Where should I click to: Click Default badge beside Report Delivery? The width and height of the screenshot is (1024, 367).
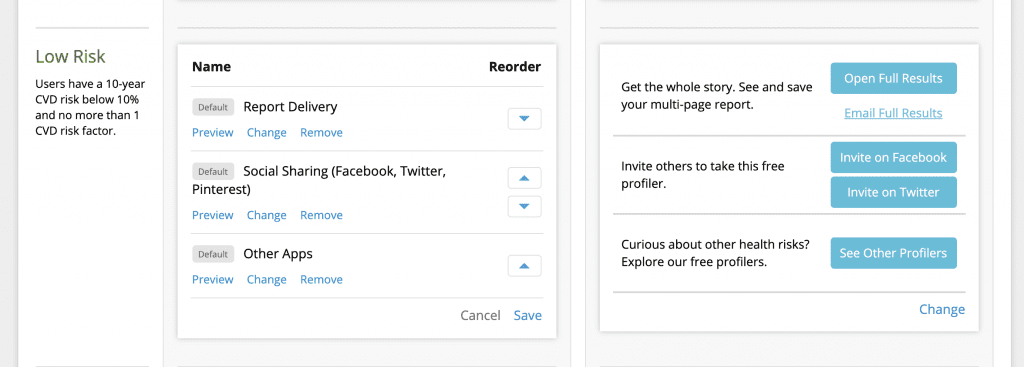pyautogui.click(x=213, y=107)
